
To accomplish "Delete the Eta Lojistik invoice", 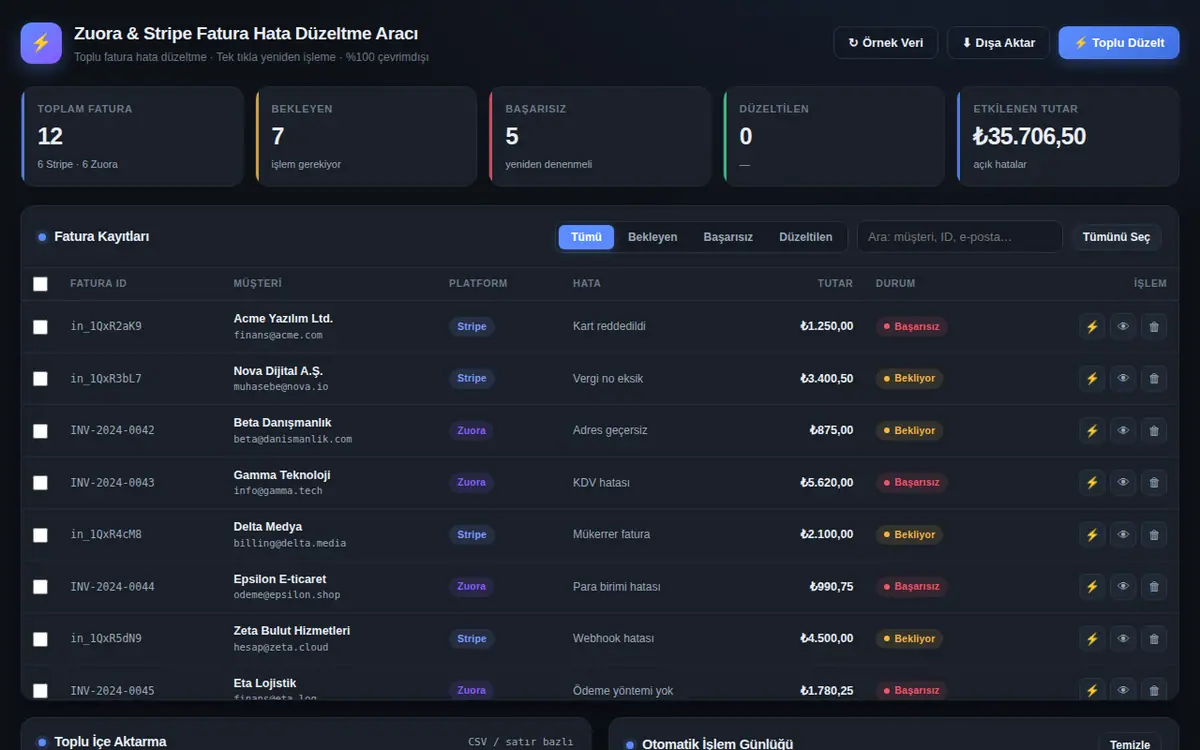I will pos(1154,690).
